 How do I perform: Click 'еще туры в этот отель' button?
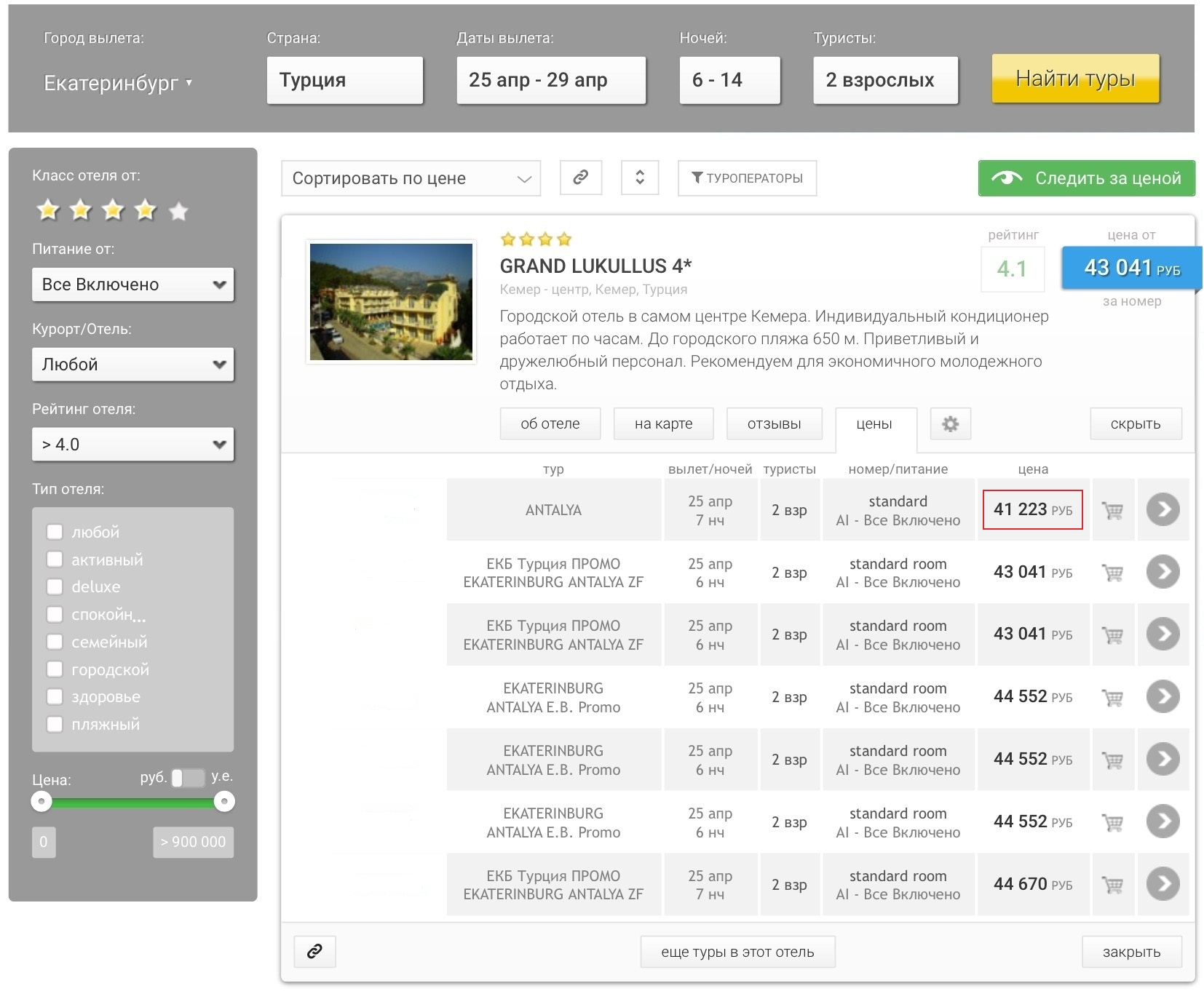click(737, 952)
